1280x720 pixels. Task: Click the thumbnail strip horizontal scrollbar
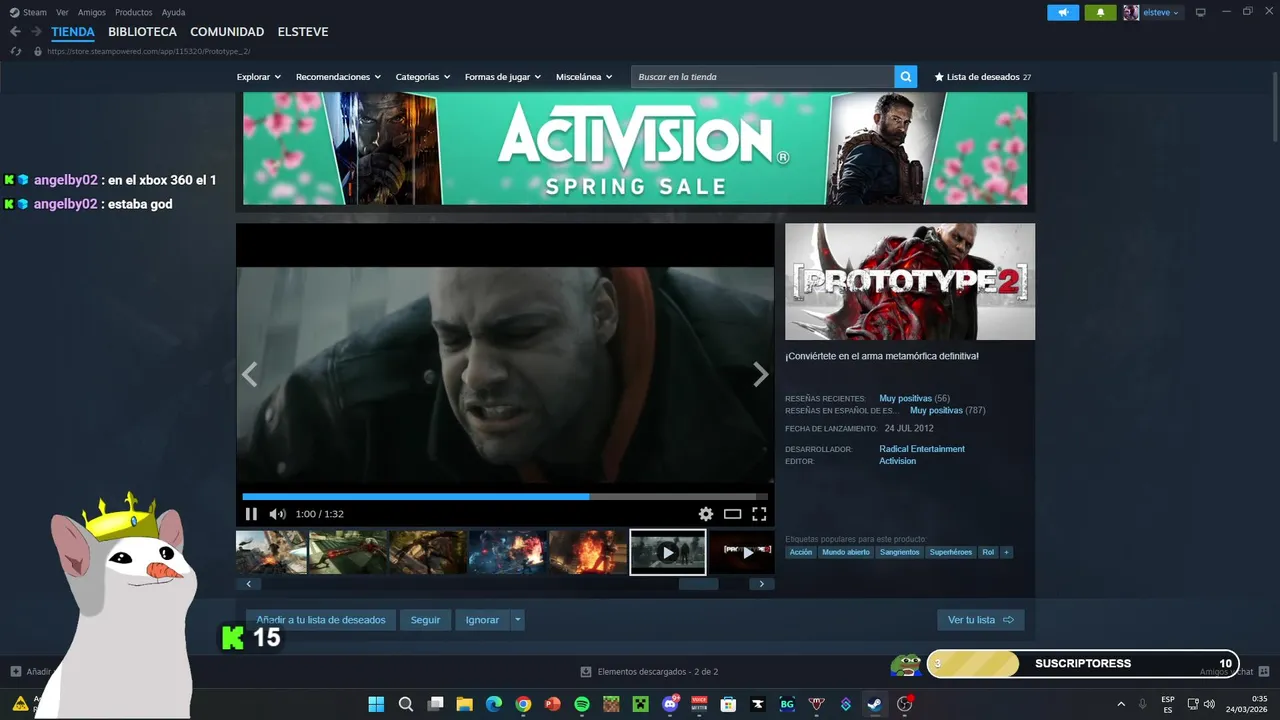698,584
